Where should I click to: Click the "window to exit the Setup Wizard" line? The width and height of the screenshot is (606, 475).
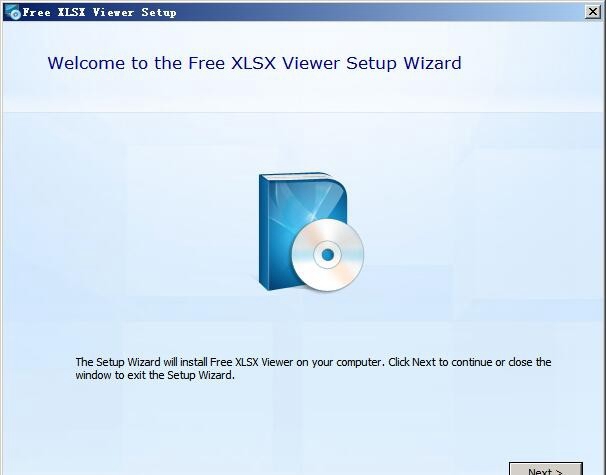pyautogui.click(x=155, y=375)
